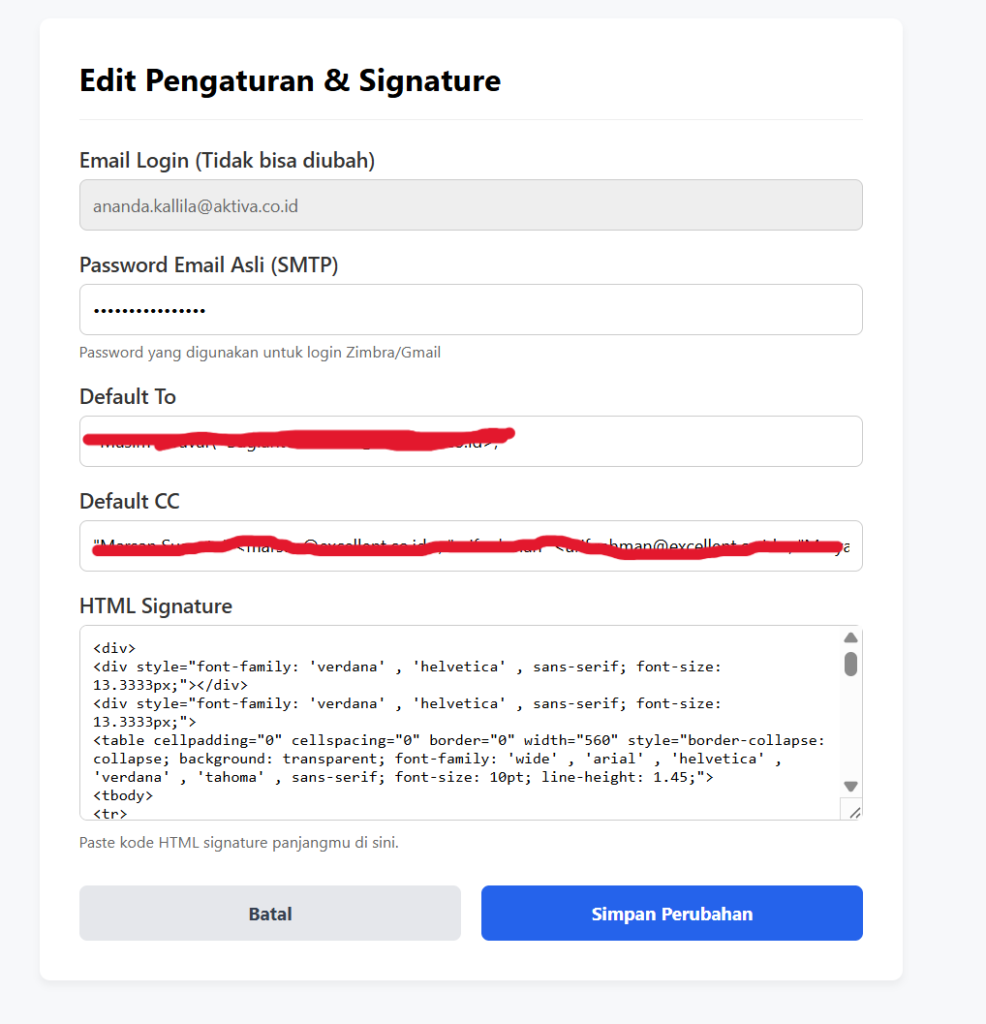This screenshot has height=1024, width=986.
Task: Click the "Email Login (Tidak bisa diubah)" label
Action: pyautogui.click(x=227, y=160)
